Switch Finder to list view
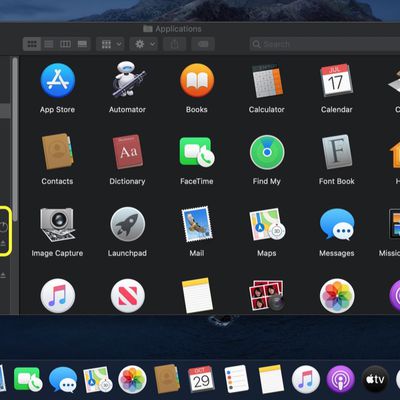 point(49,44)
